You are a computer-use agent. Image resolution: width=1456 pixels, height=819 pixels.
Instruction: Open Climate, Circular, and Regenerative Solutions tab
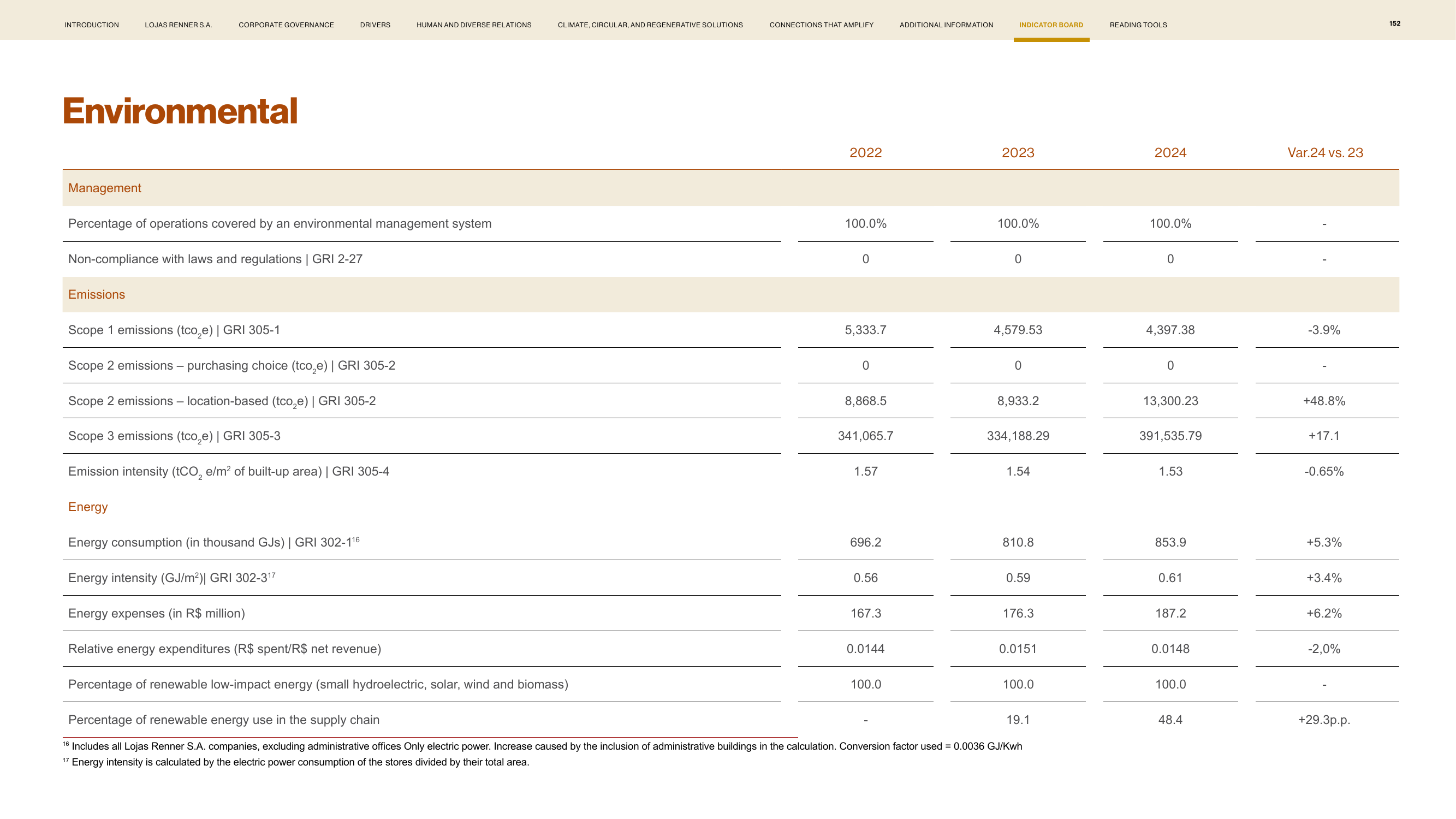coord(650,25)
